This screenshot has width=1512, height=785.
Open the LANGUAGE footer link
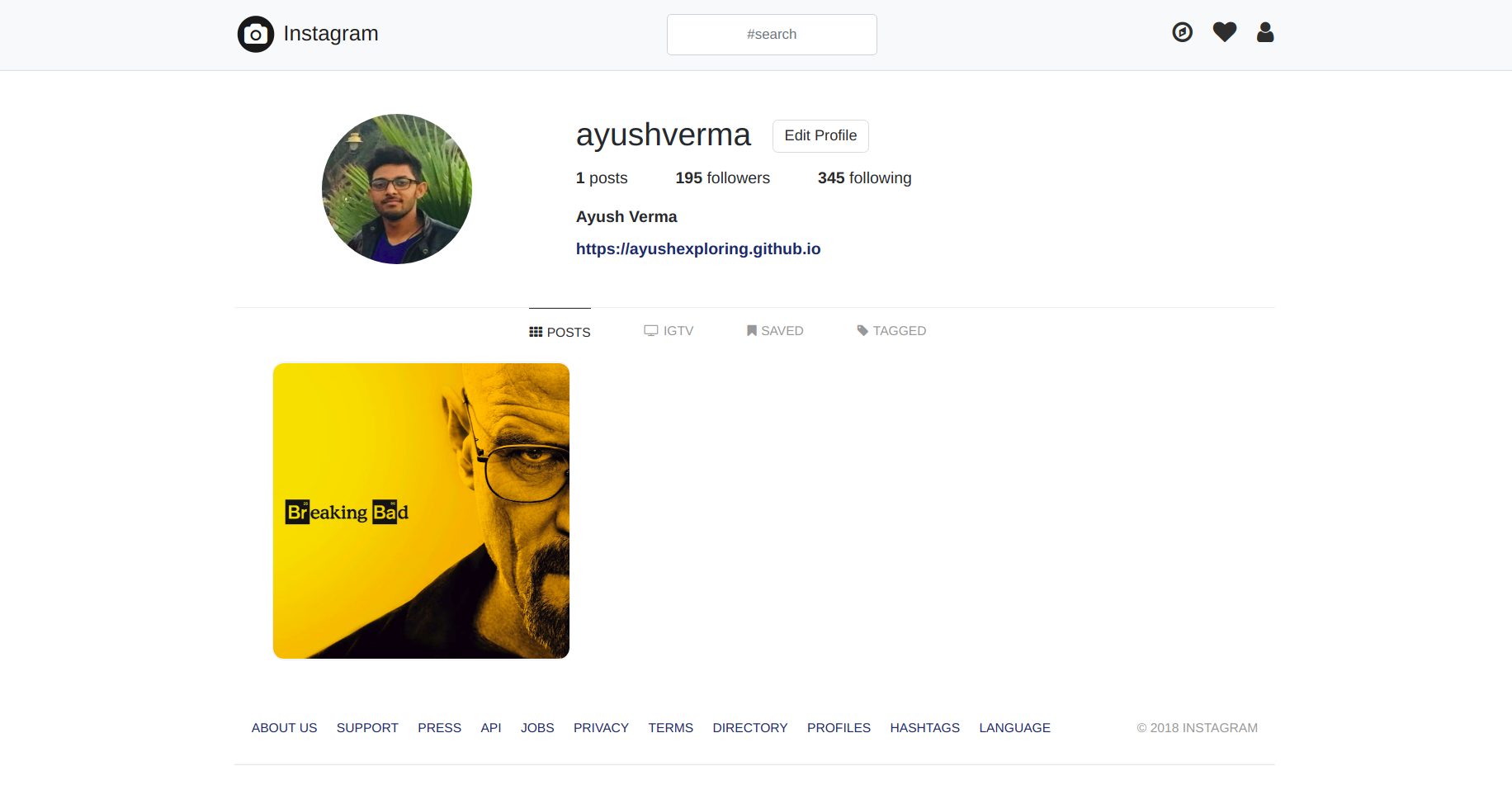pyautogui.click(x=1014, y=728)
